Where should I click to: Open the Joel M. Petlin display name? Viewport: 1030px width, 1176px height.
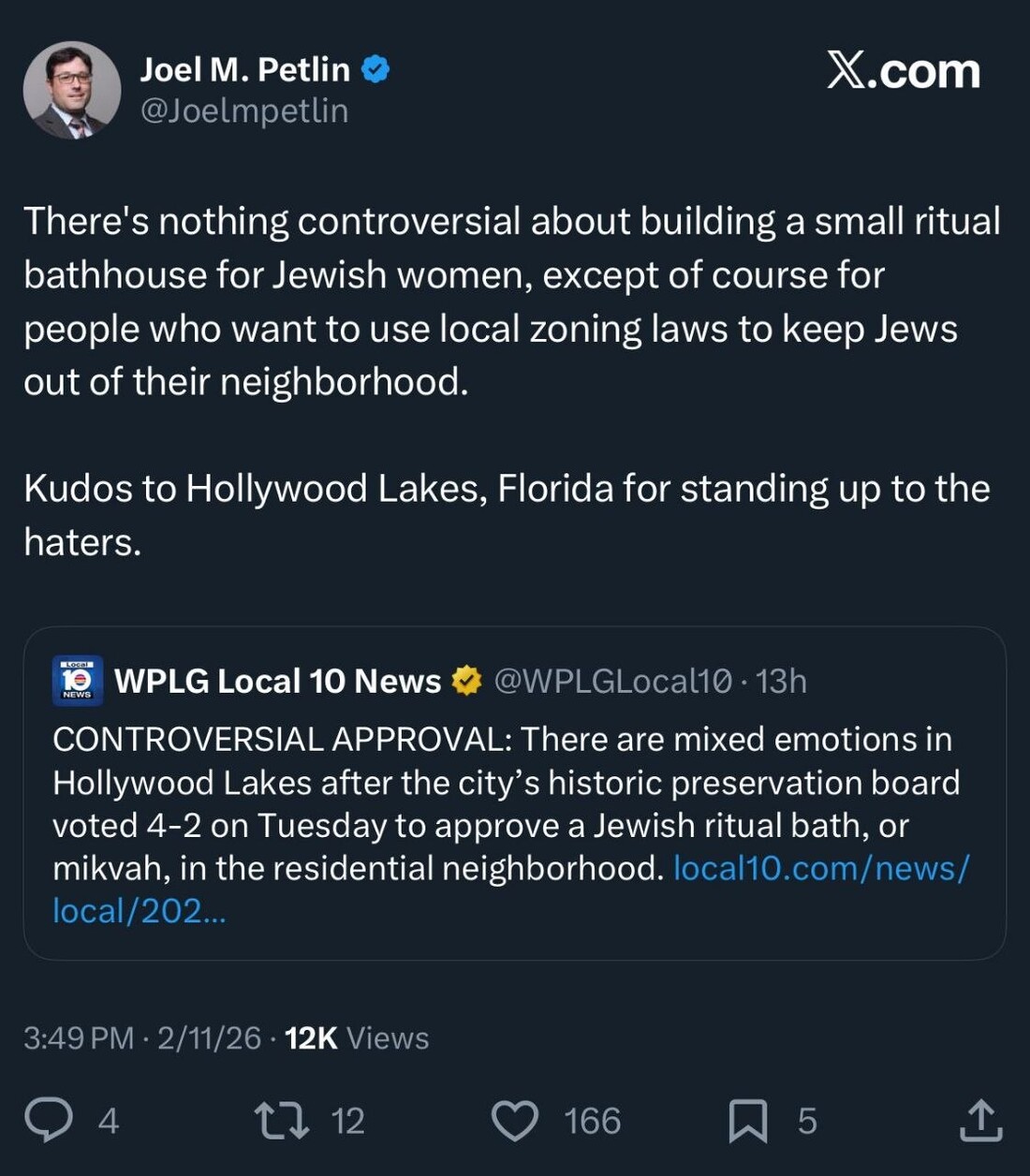(x=245, y=69)
